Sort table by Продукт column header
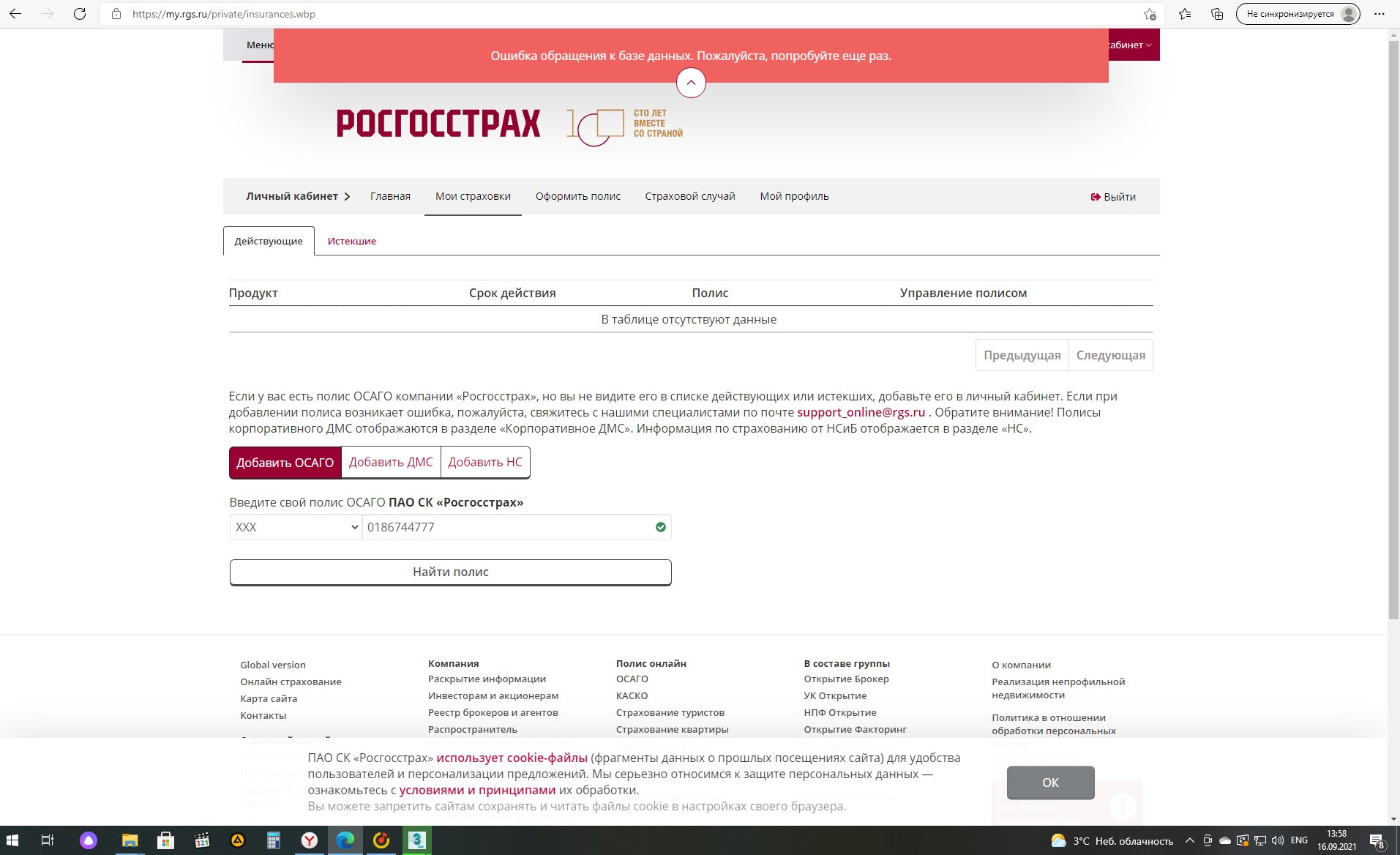1400x855 pixels. (x=253, y=293)
